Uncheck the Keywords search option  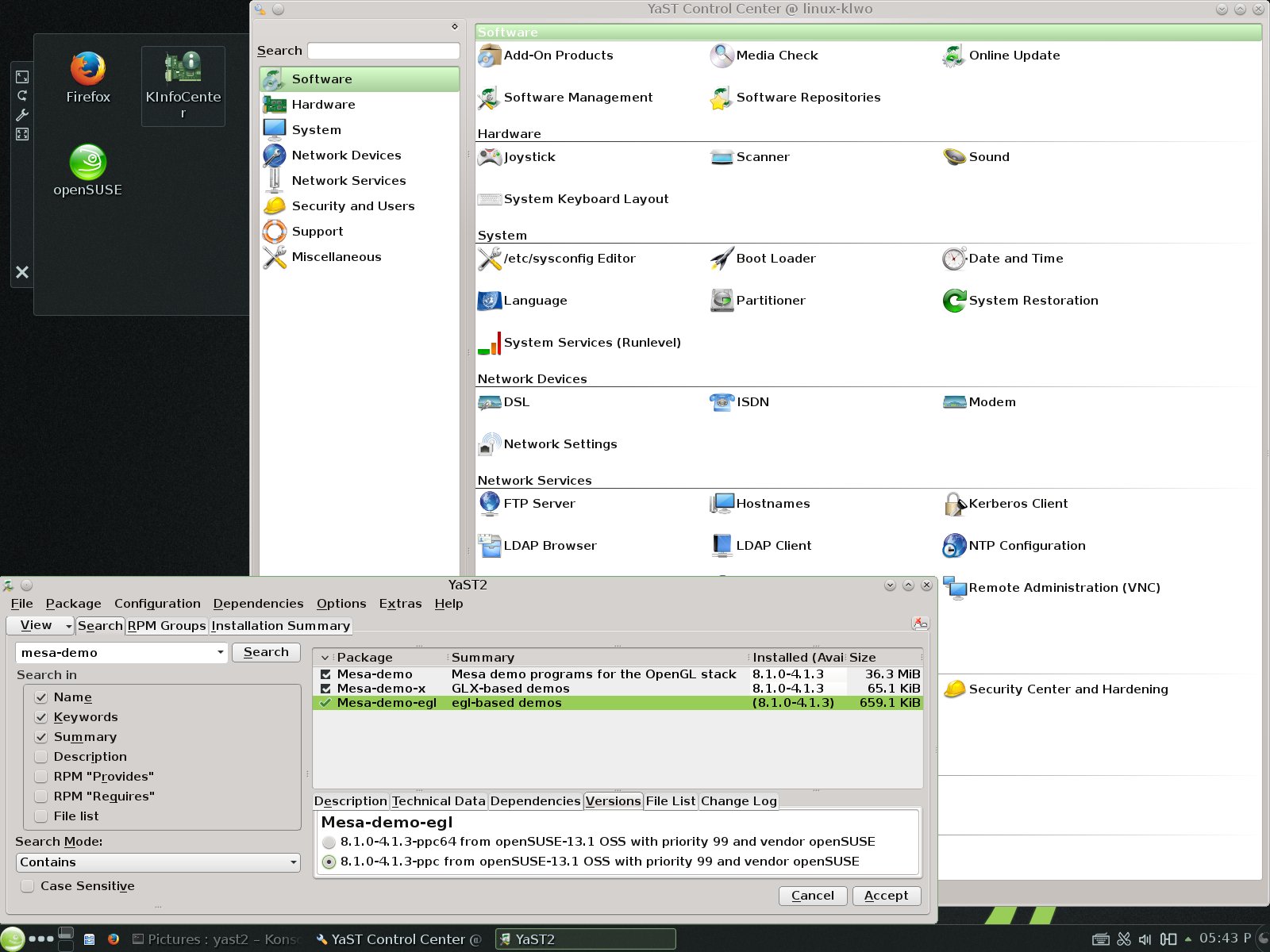point(41,717)
